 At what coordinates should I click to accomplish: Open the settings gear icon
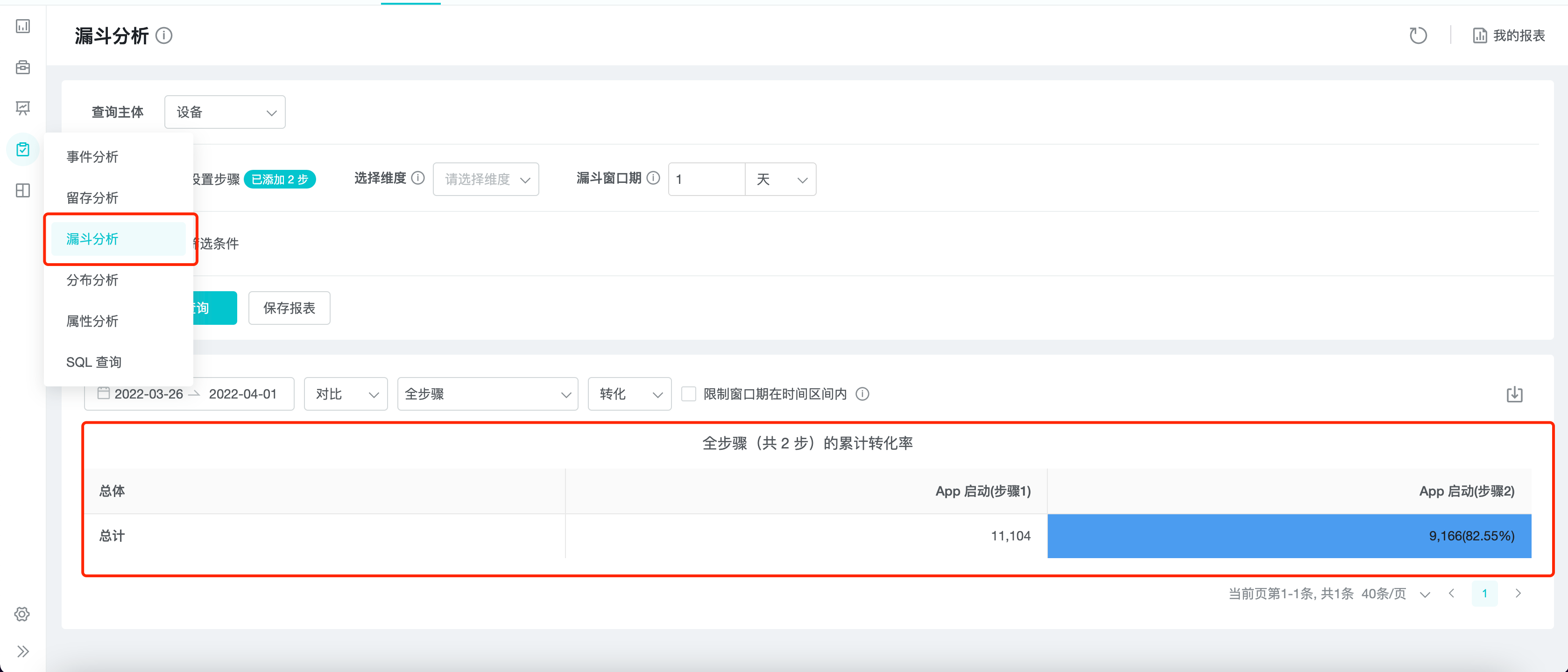pos(22,614)
